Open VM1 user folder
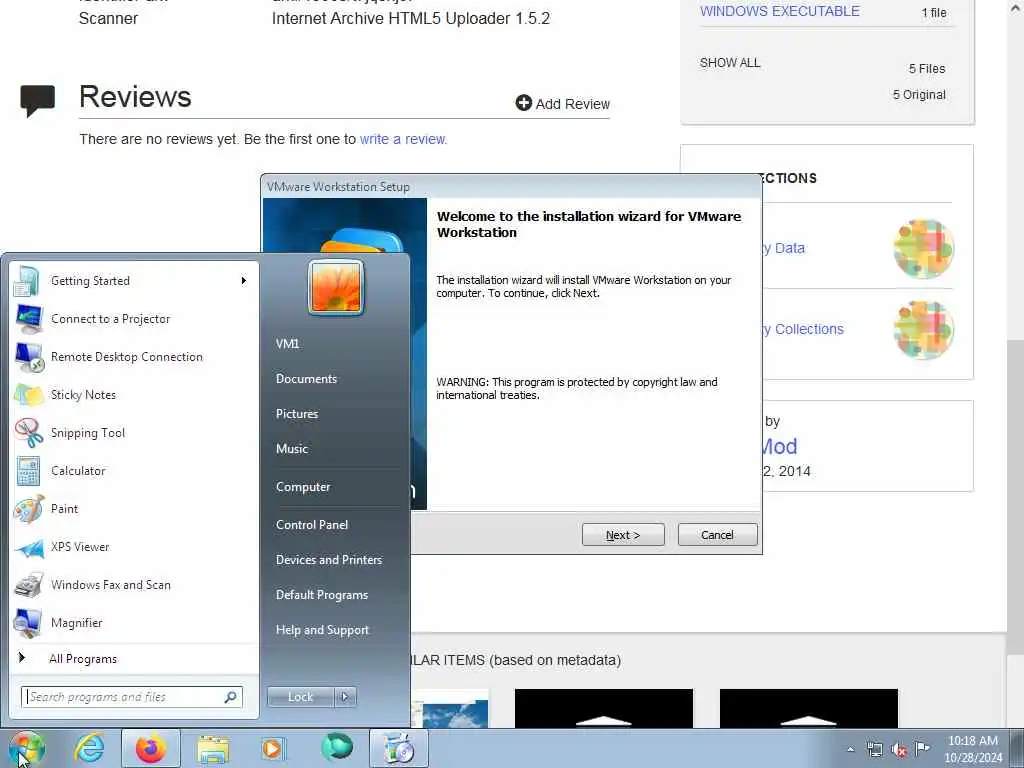The width and height of the screenshot is (1024, 768). click(287, 344)
